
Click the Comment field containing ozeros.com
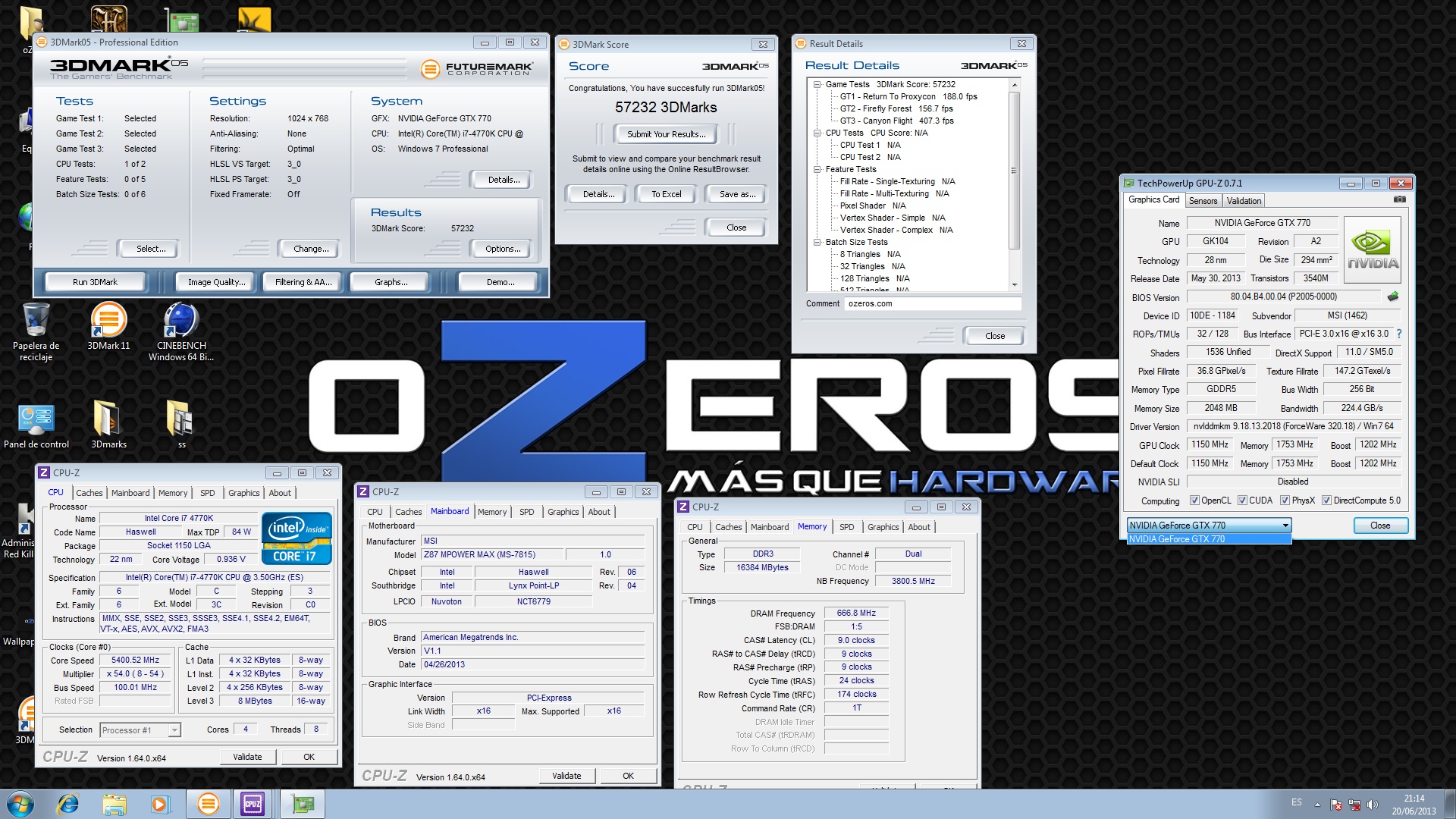[933, 303]
